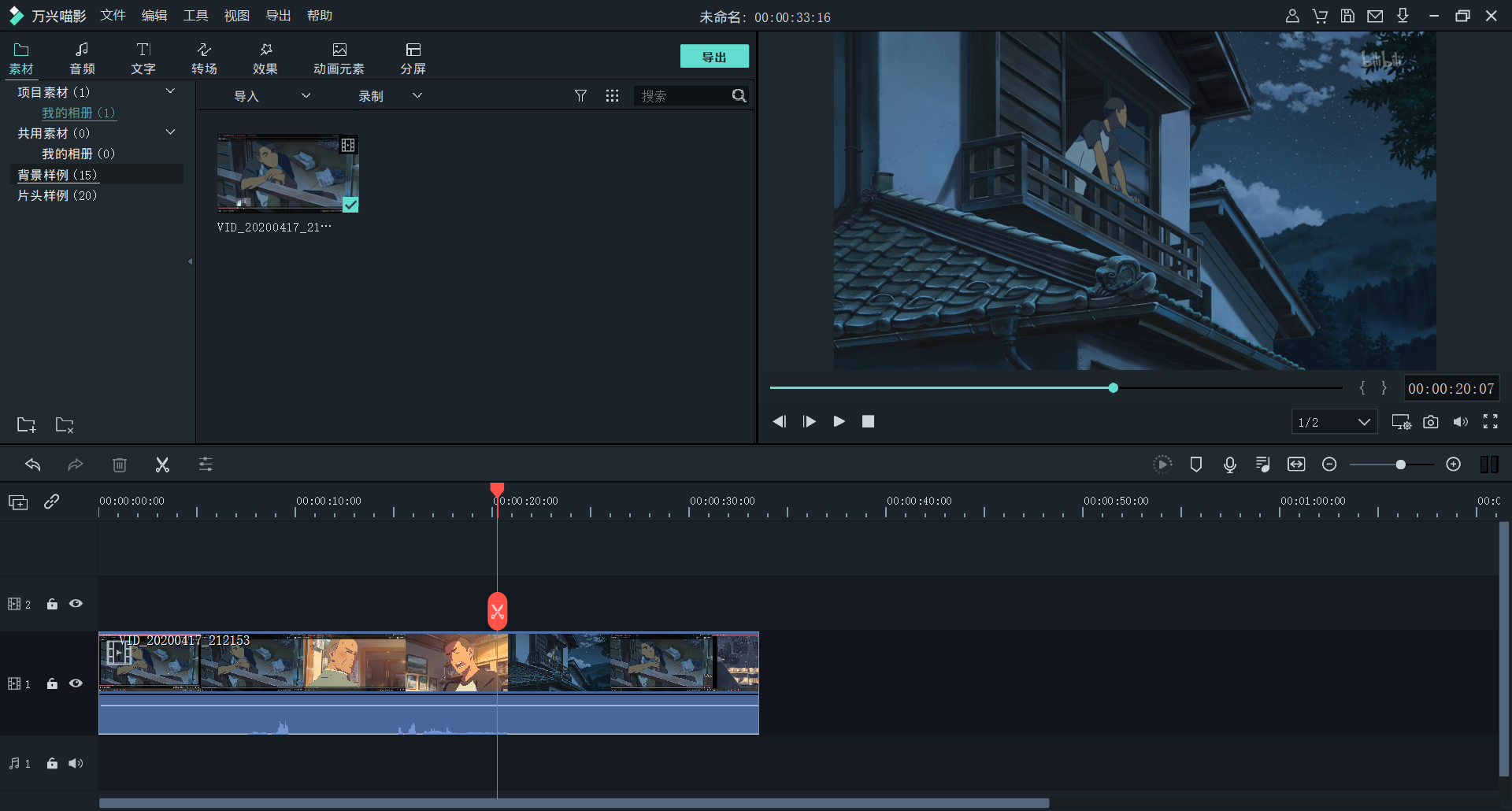
Task: Mute audio track 1 speaker icon
Action: coord(76,763)
